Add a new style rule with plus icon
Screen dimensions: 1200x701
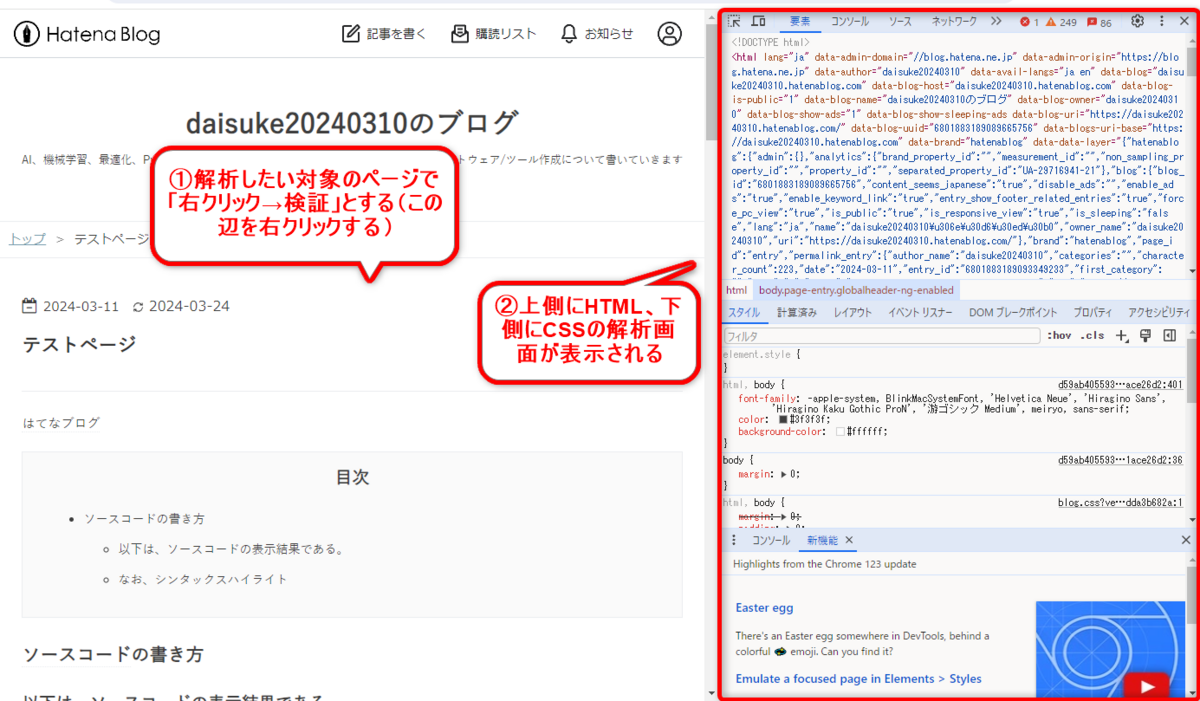(x=1122, y=336)
